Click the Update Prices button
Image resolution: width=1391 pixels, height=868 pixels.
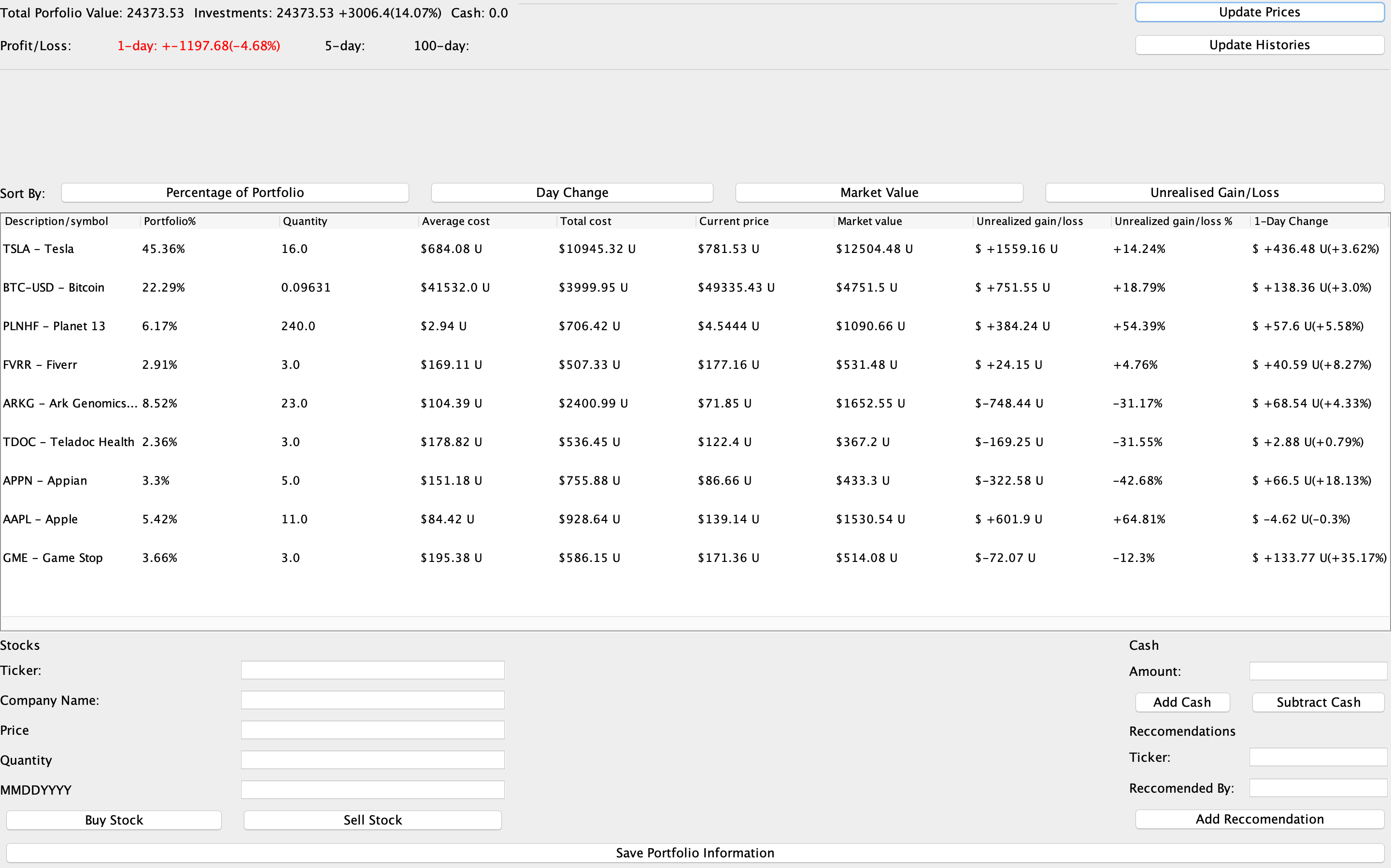1259,12
